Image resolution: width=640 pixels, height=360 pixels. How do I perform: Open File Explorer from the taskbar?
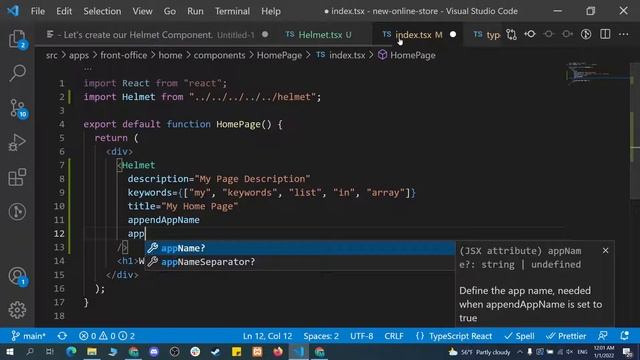point(92,352)
